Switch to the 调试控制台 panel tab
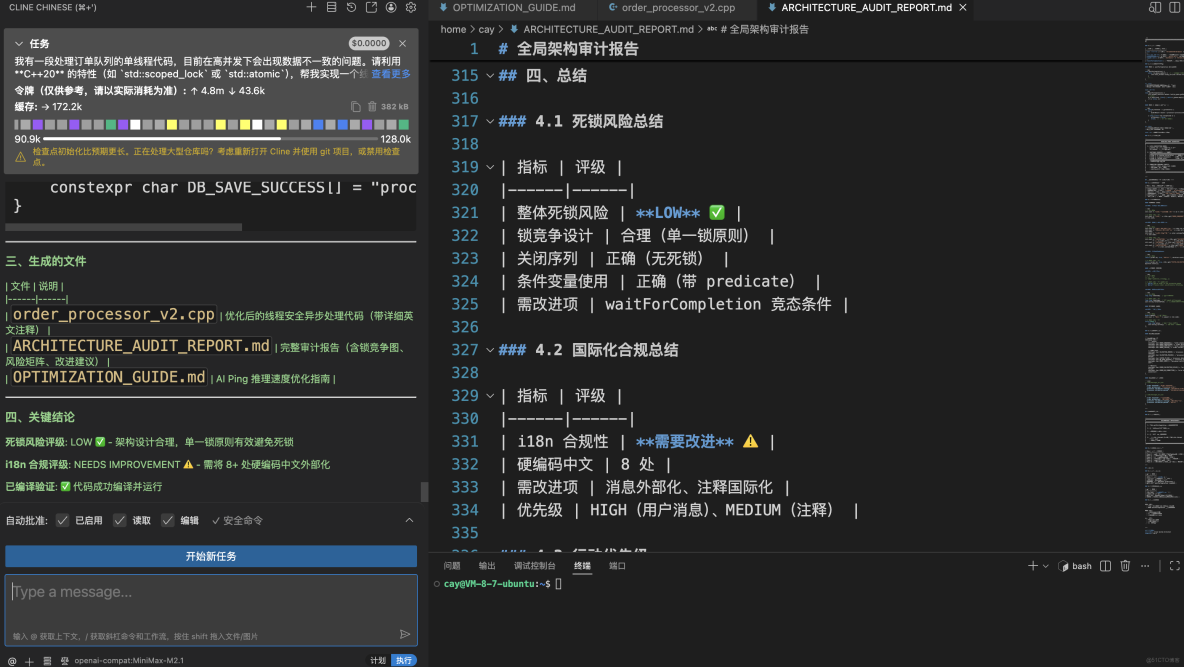Screen dimensions: 1184x667 pos(536,565)
